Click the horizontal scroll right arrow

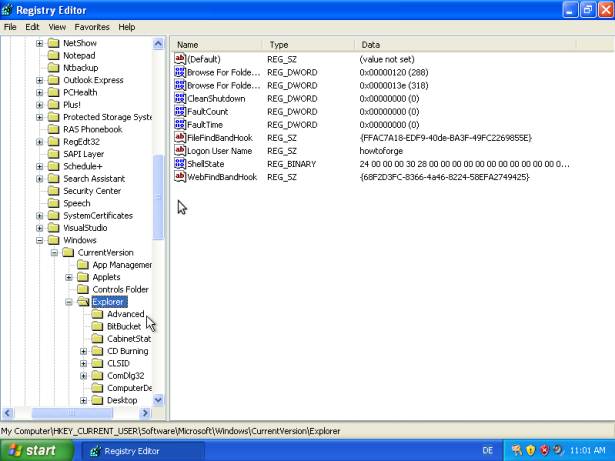click(145, 413)
